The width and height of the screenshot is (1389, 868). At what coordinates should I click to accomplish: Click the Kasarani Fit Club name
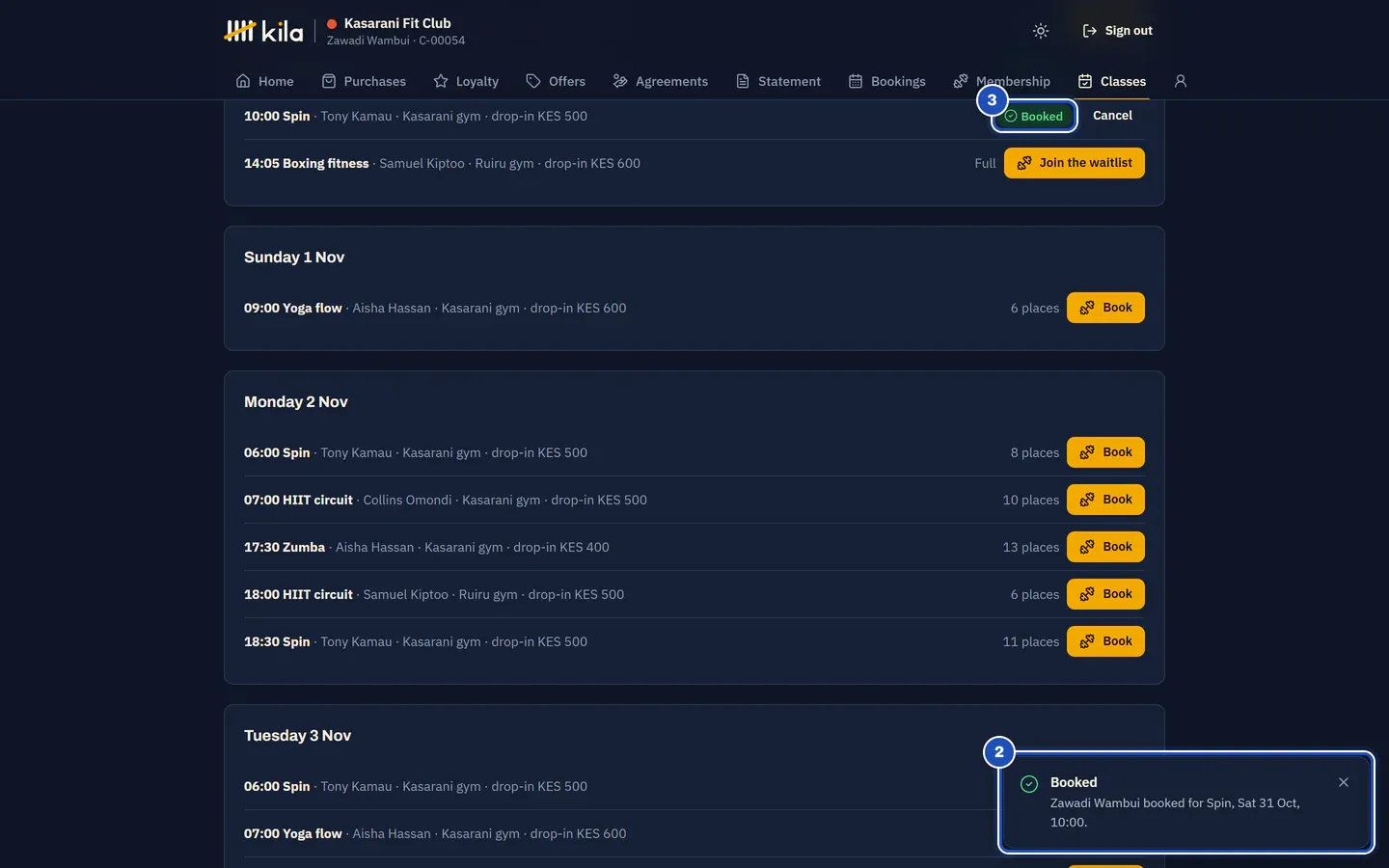(397, 23)
